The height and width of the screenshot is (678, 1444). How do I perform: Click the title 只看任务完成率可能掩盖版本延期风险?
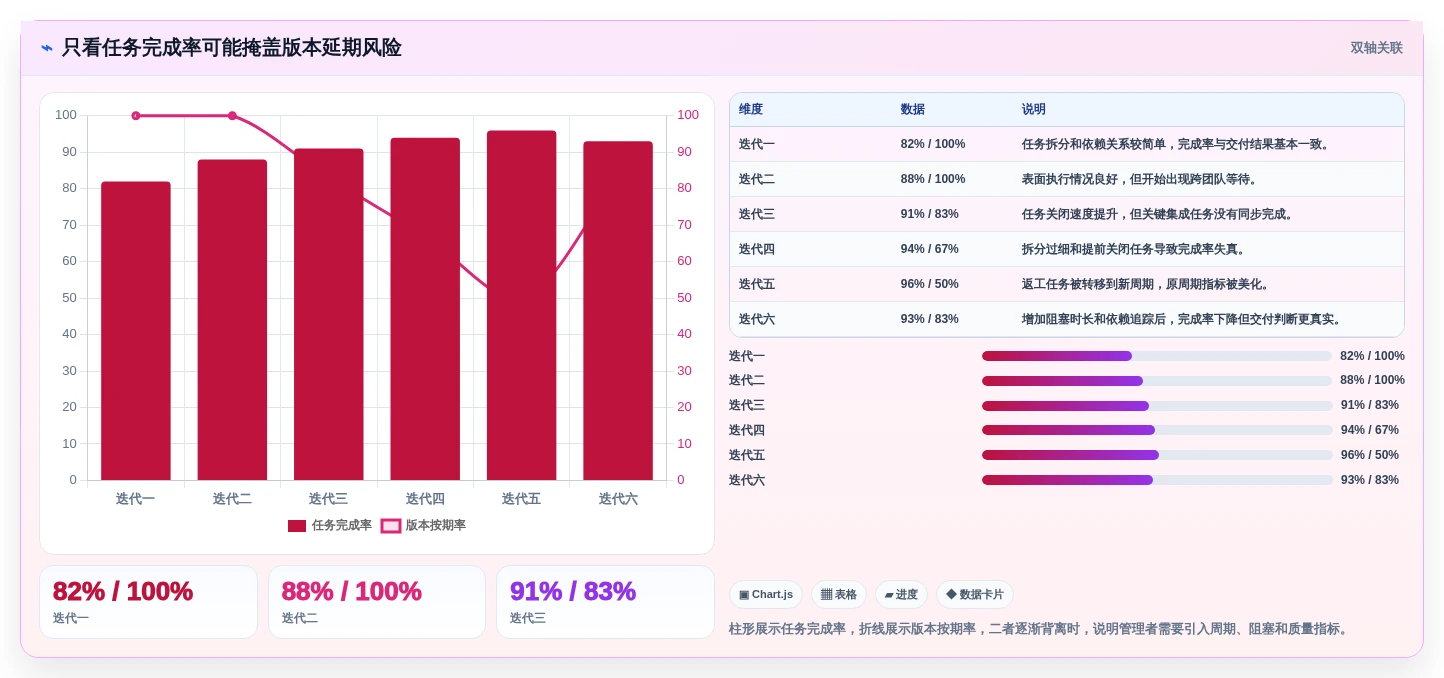pos(231,48)
